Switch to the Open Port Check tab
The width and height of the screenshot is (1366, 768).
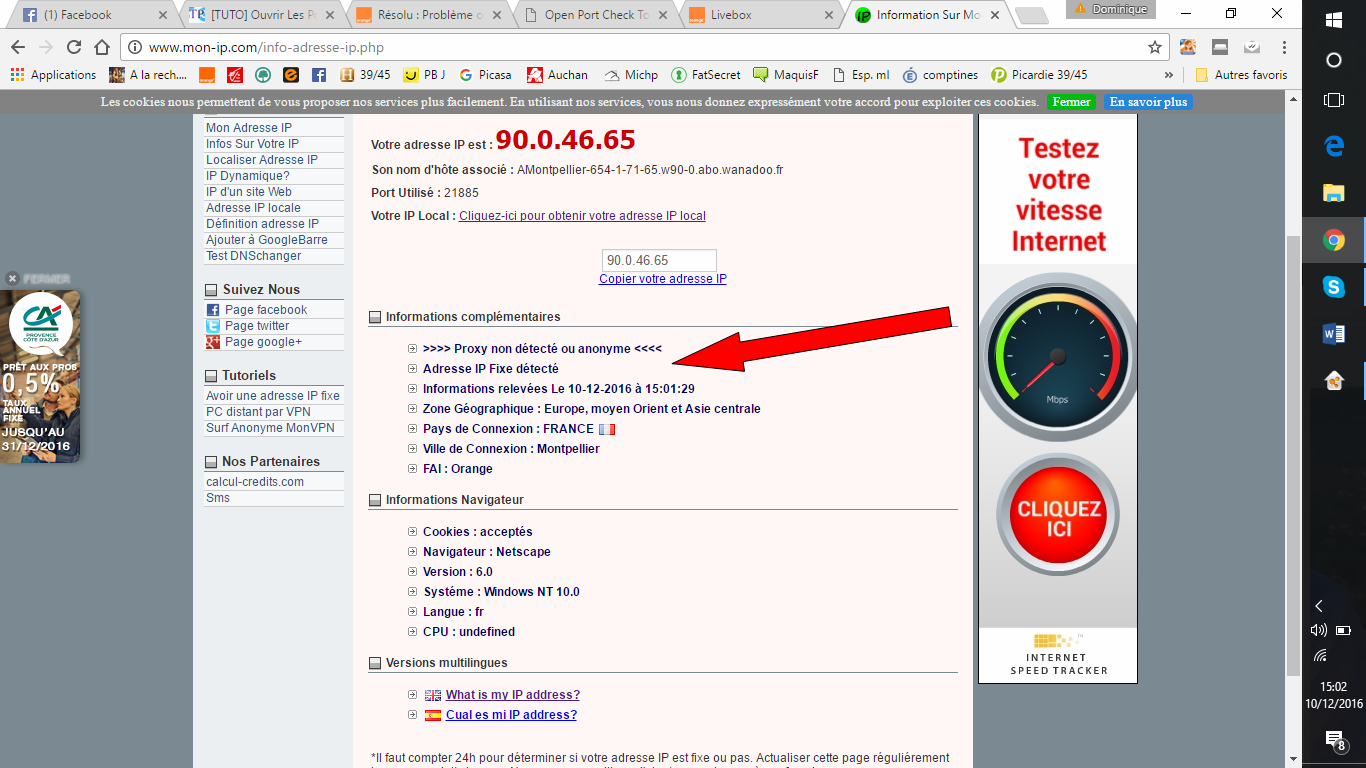click(596, 15)
